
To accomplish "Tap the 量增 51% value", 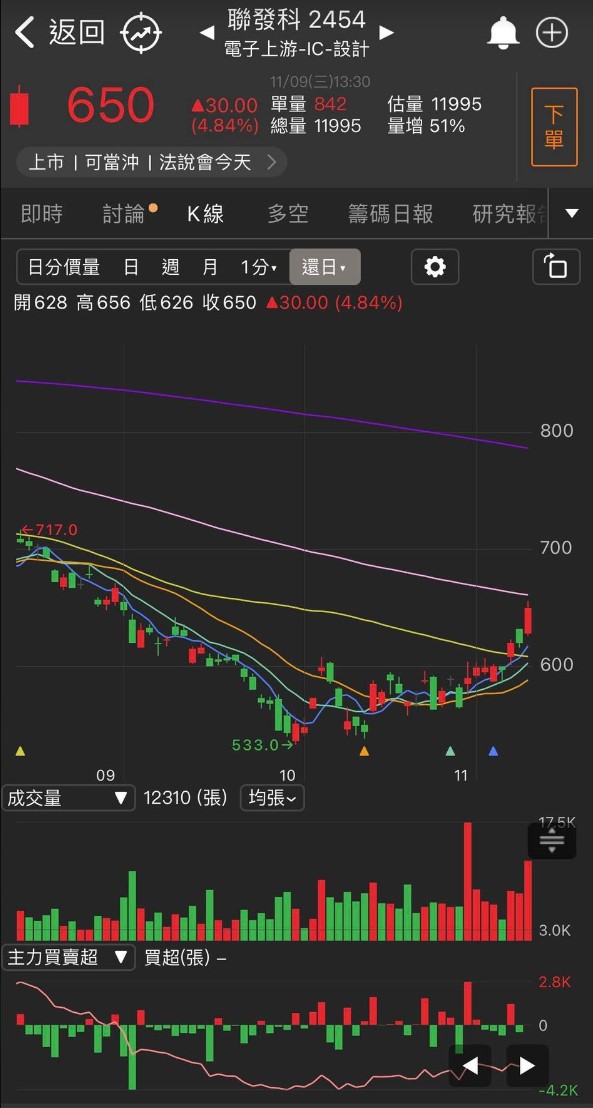I will coord(426,126).
